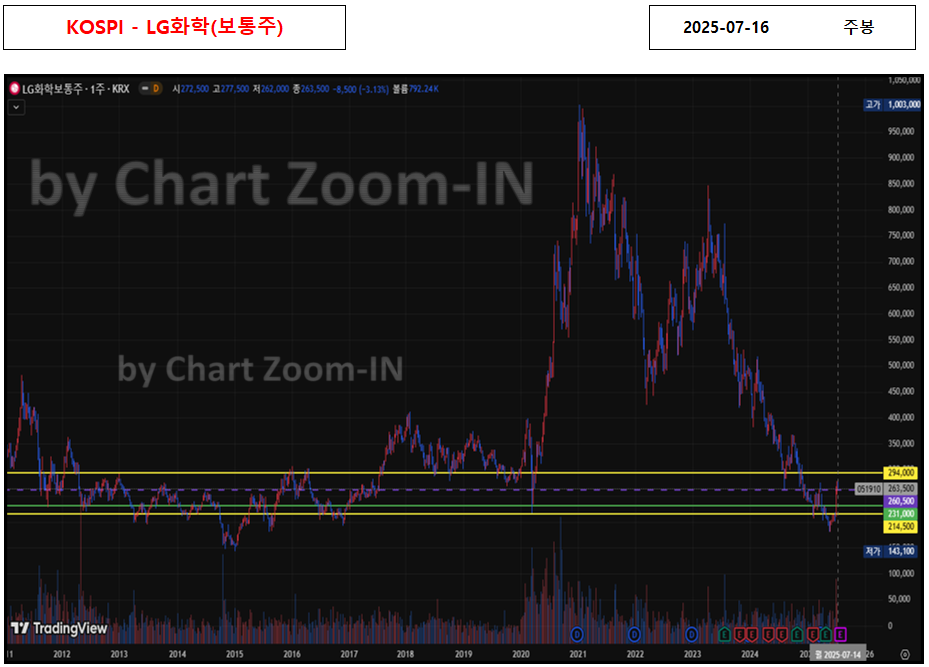Click the LG화학 symbol logo icon

coord(15,89)
